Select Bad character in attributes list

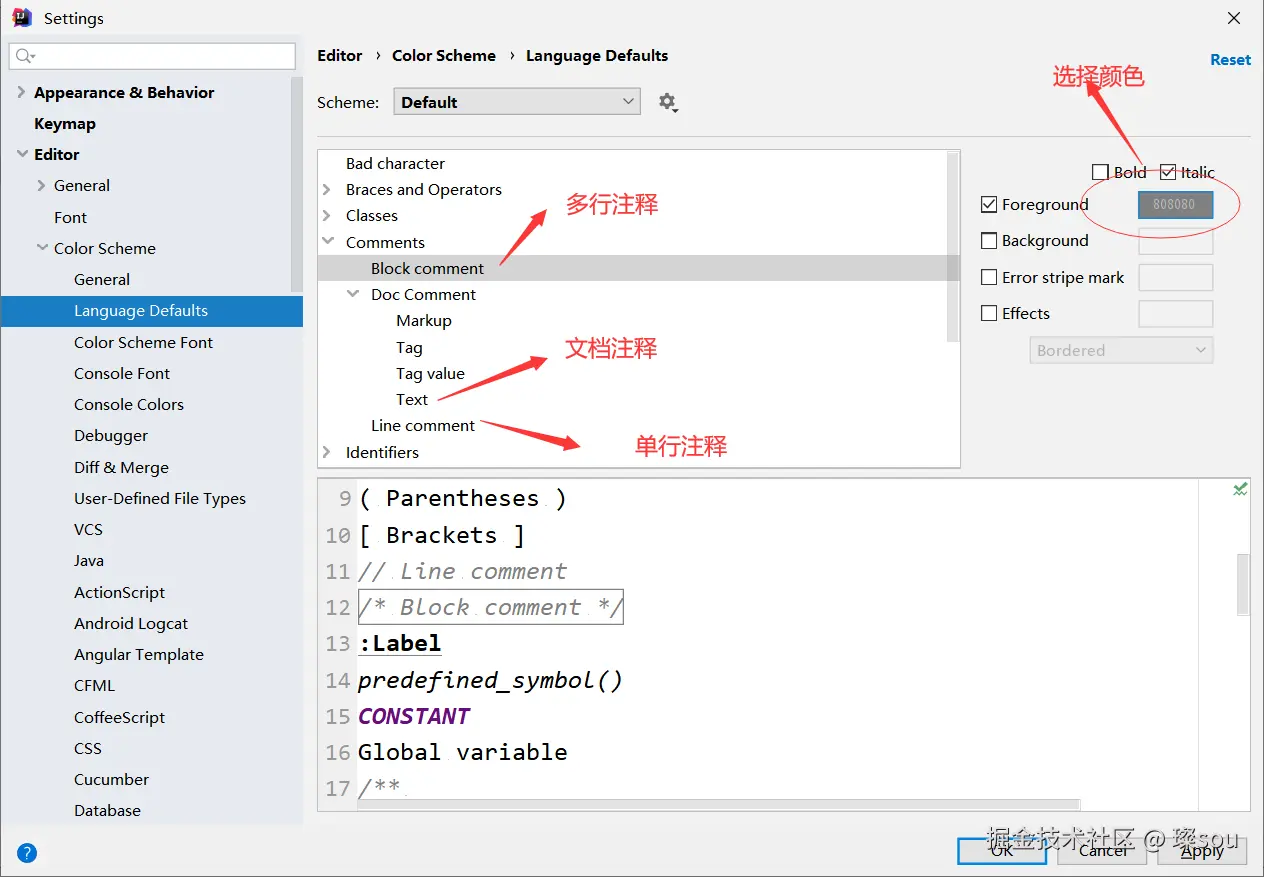[395, 163]
